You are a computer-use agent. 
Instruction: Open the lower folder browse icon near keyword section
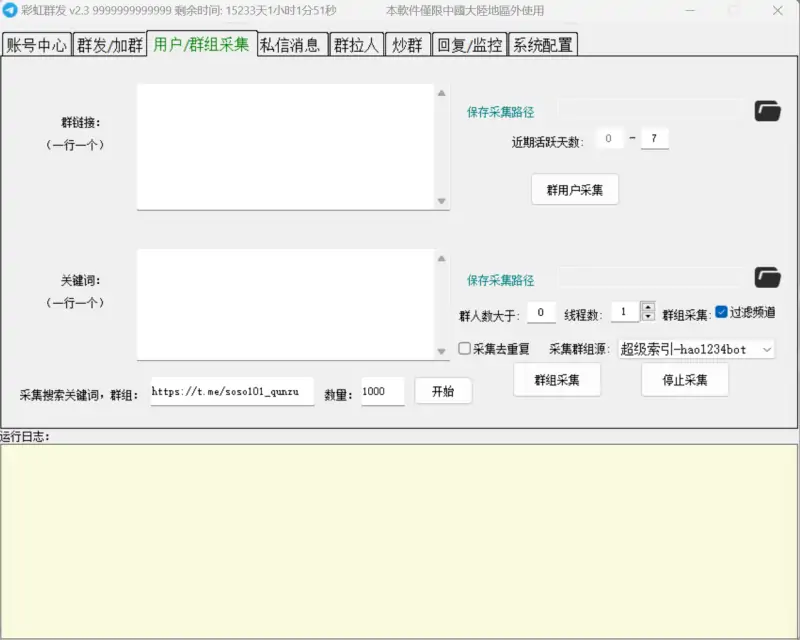pos(767,277)
